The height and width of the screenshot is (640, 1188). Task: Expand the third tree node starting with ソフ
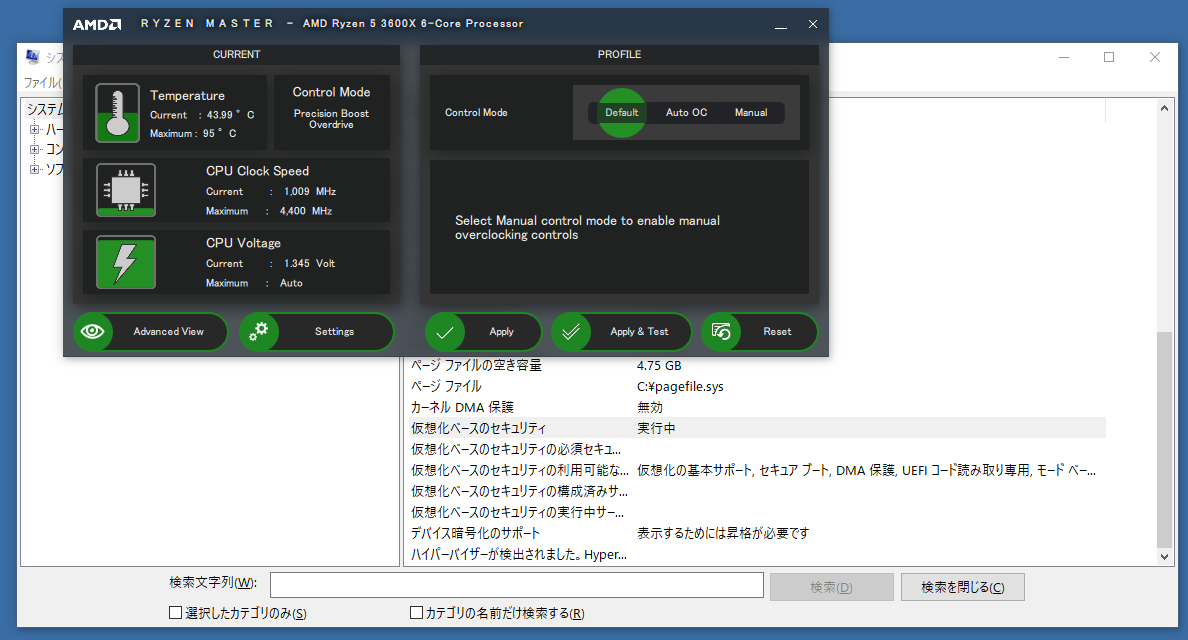click(35, 170)
